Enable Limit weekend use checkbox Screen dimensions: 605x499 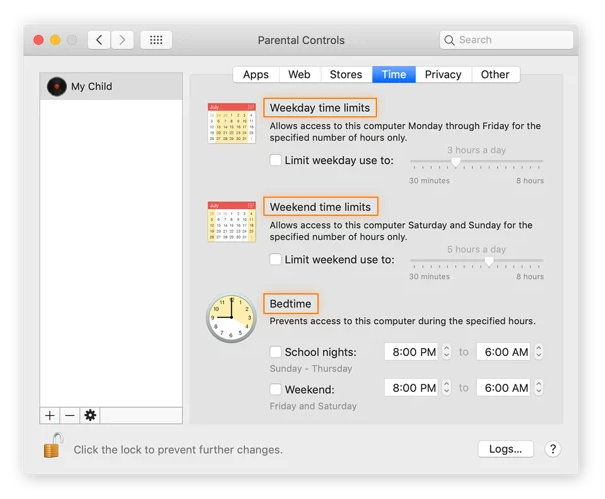[276, 260]
